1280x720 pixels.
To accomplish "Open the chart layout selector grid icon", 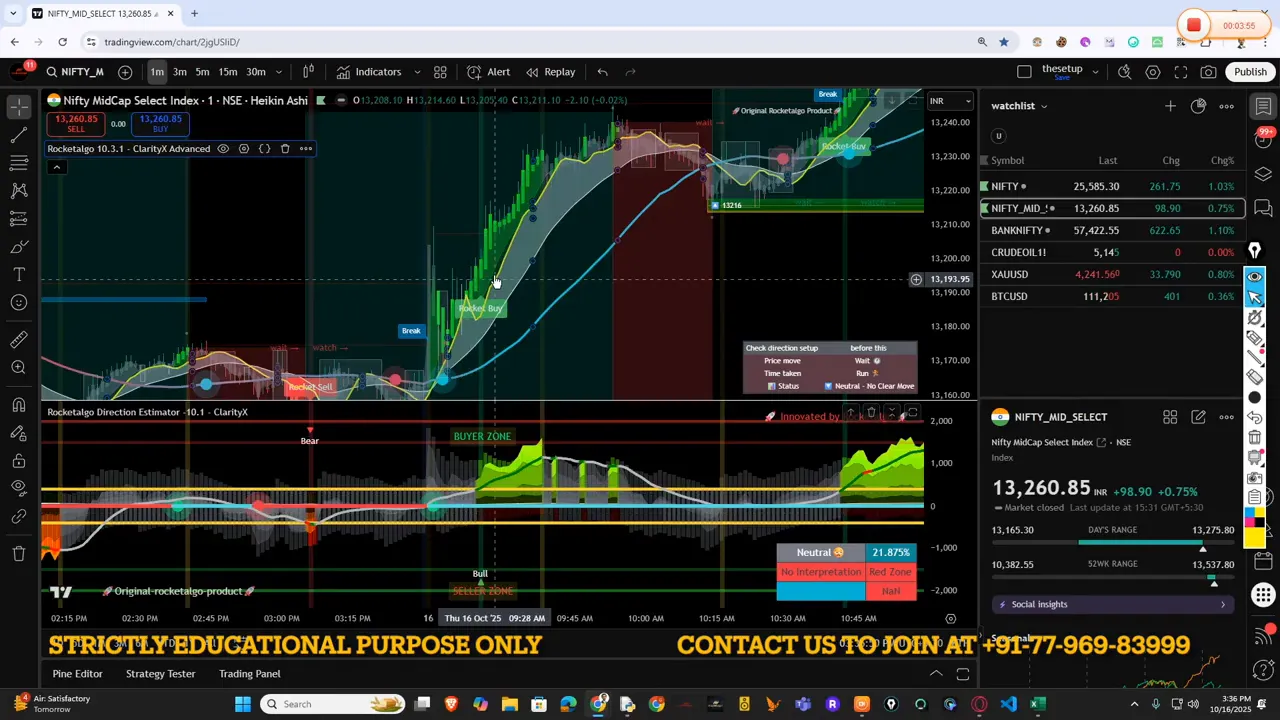I will [440, 71].
